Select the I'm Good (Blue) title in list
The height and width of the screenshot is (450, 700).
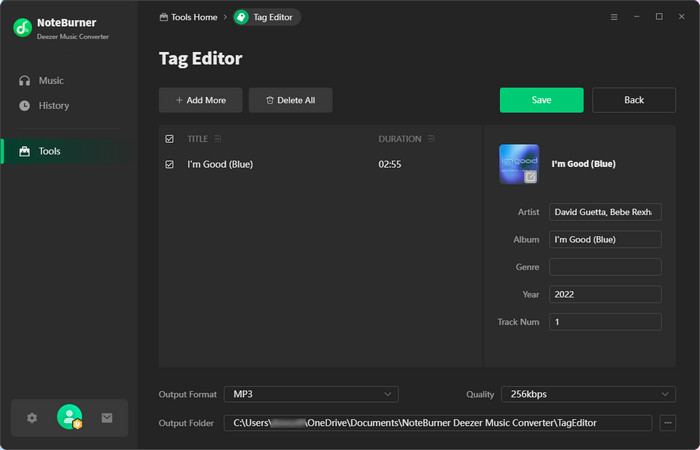[220, 164]
